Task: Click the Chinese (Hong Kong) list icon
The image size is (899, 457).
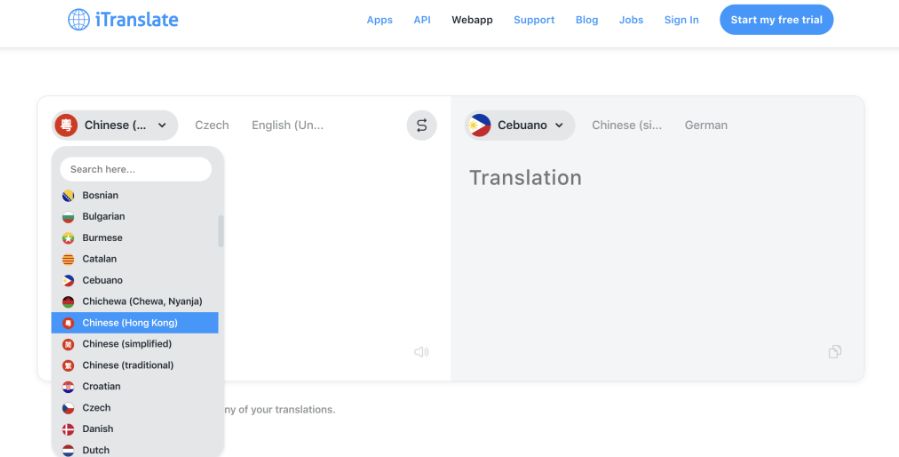Action: (x=68, y=323)
